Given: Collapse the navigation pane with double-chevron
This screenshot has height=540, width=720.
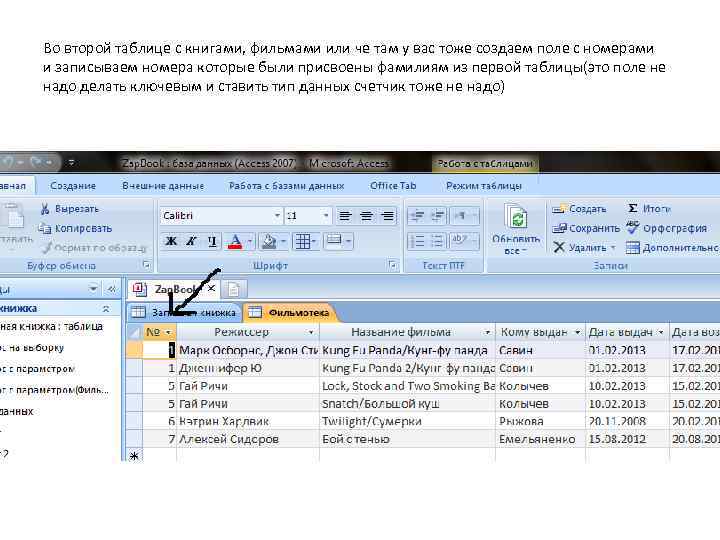Looking at the screenshot, I should pyautogui.click(x=112, y=289).
